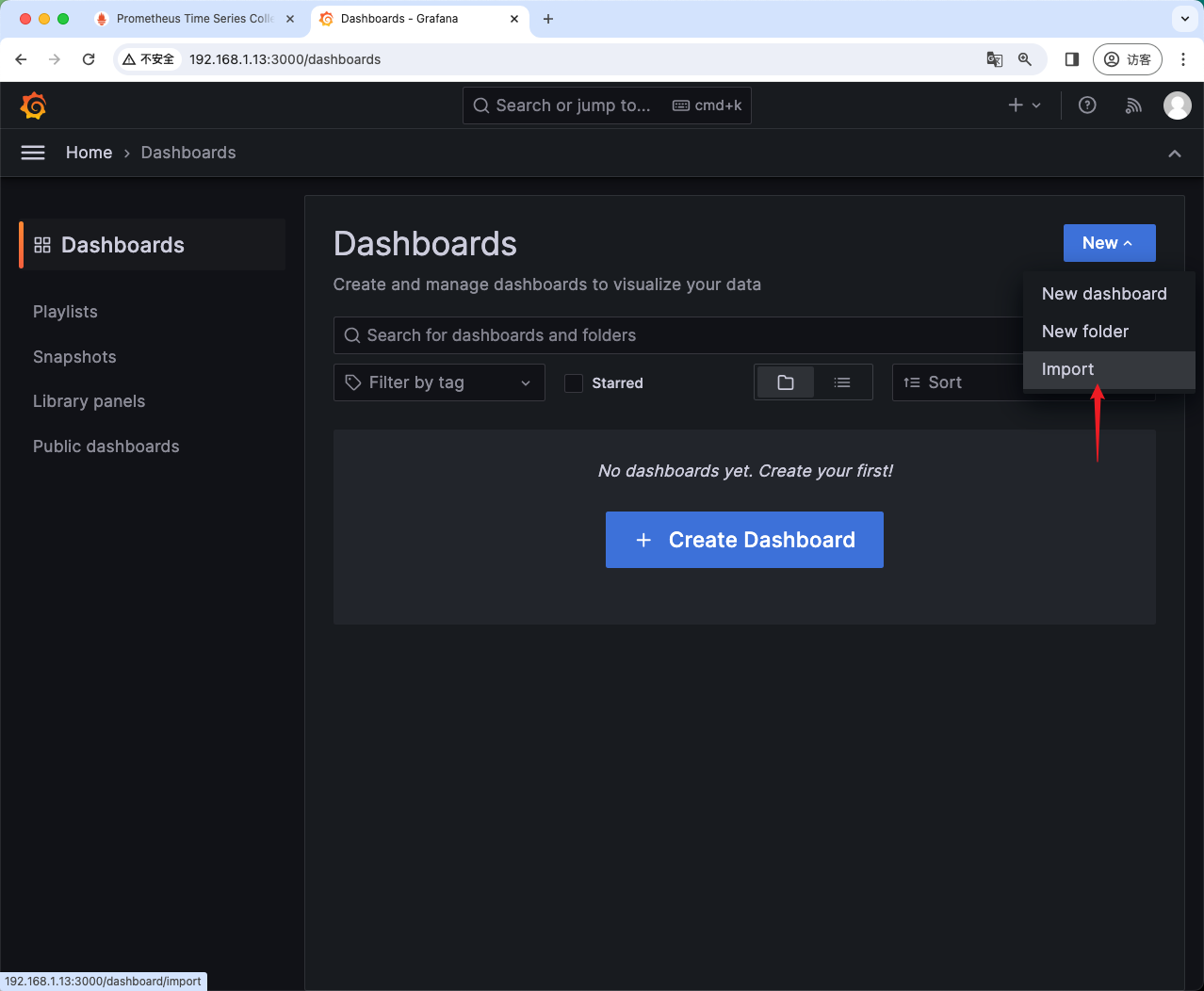Click the browser address bar URL
Screen dimensions: 1204x991
click(x=285, y=59)
